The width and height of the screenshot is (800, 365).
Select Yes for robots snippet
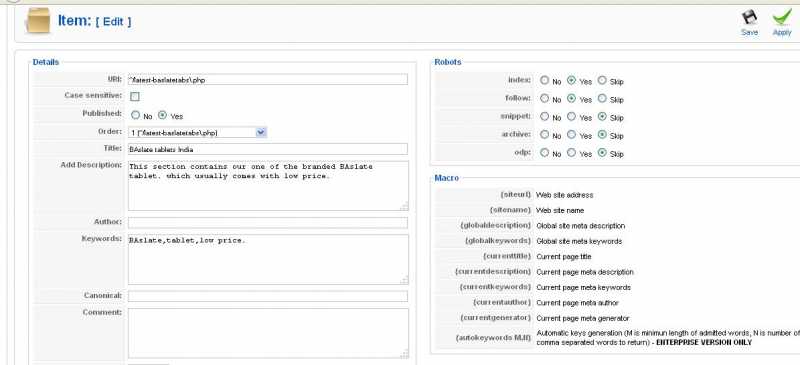pyautogui.click(x=571, y=116)
